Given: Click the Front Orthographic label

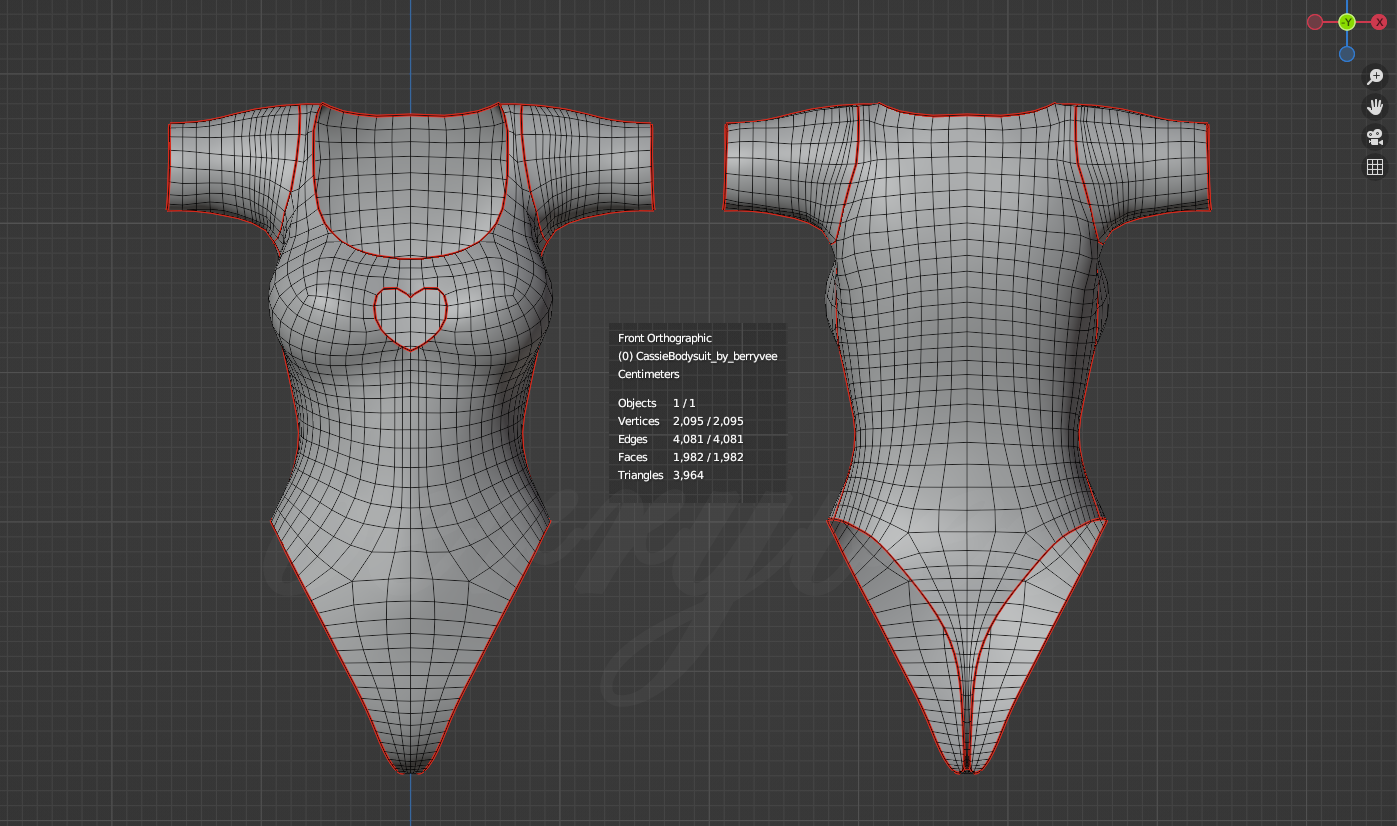Looking at the screenshot, I should 663,338.
